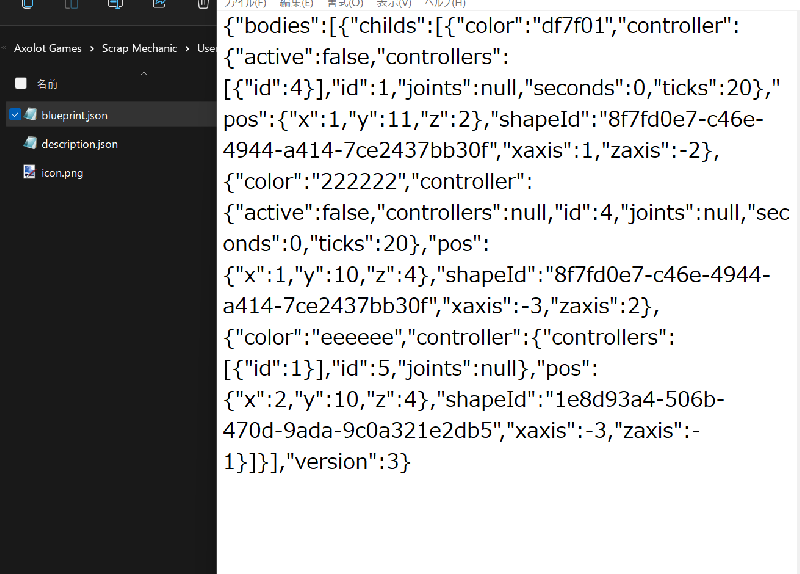The height and width of the screenshot is (574, 800).
Task: Click the Copy icon in Explorer toolbar
Action: point(27,4)
